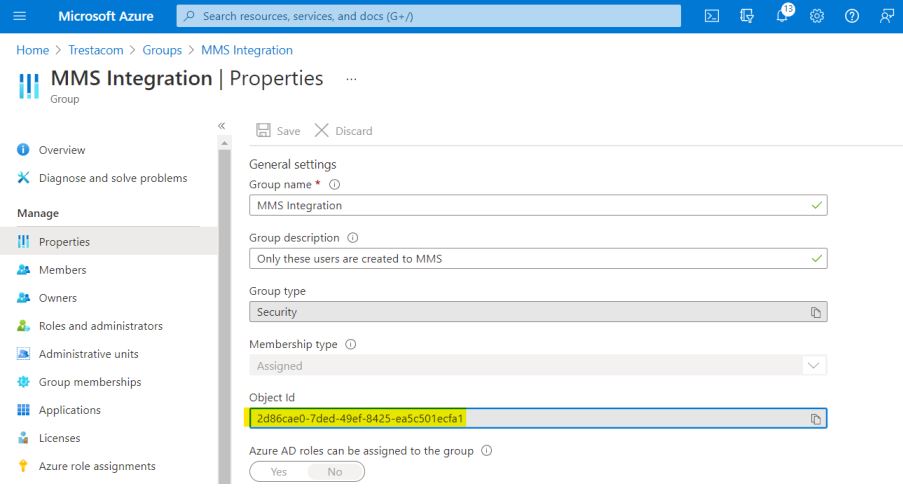The width and height of the screenshot is (903, 488).
Task: Open portal settings gear
Action: click(x=817, y=16)
